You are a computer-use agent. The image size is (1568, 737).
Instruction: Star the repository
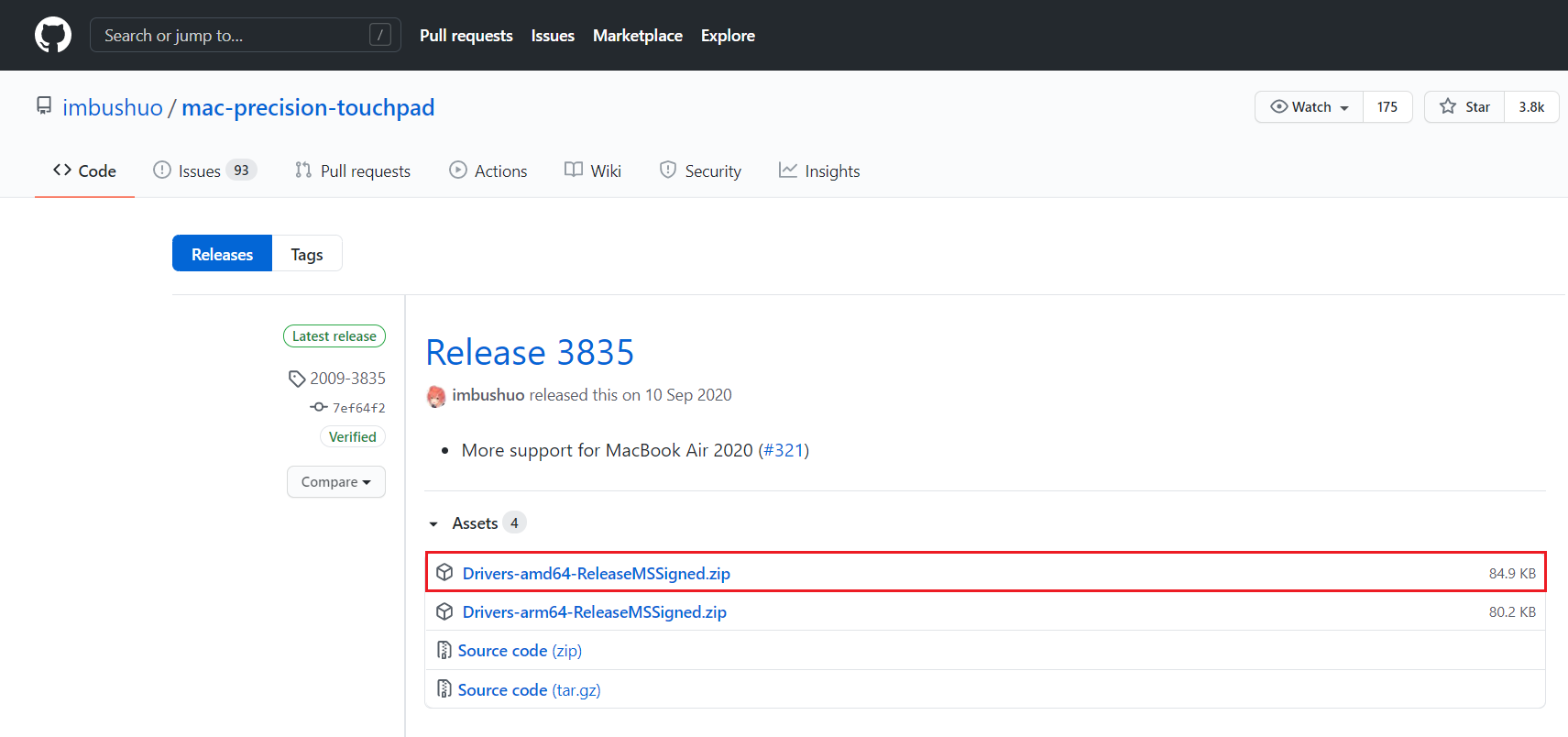(x=1464, y=106)
